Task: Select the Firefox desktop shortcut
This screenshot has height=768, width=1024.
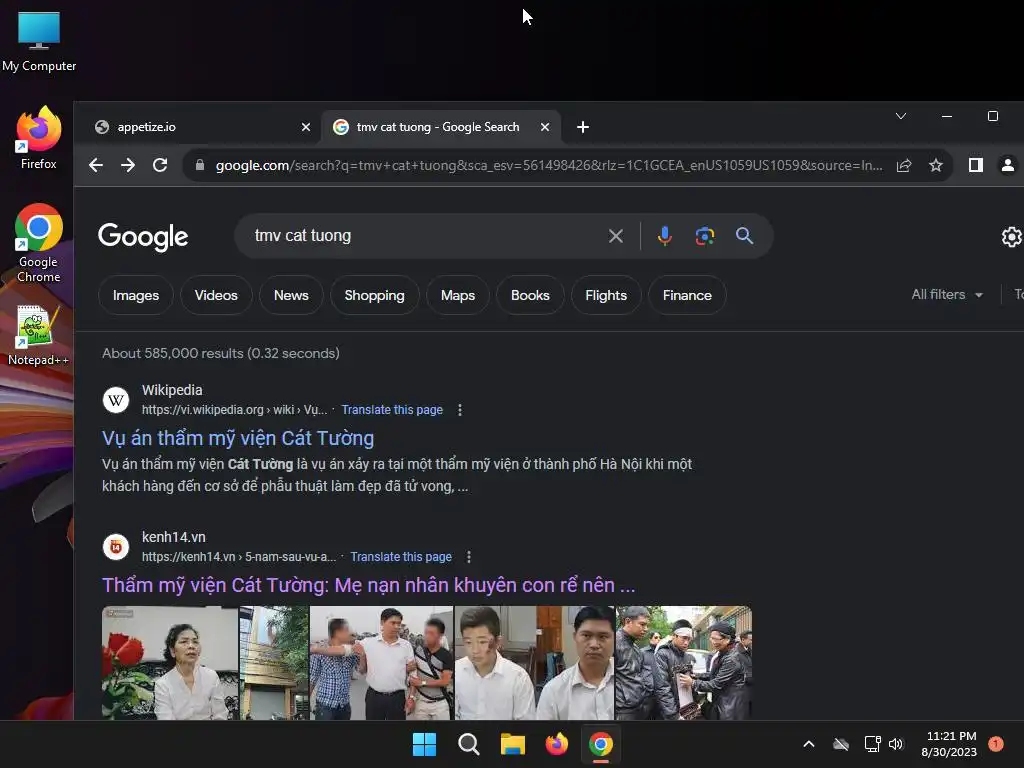Action: click(x=39, y=138)
